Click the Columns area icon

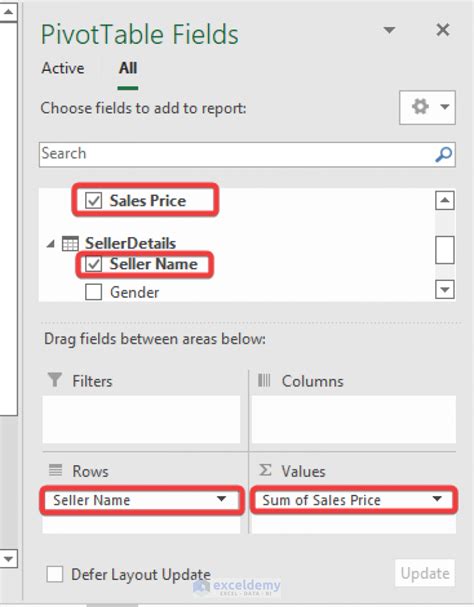tap(264, 380)
